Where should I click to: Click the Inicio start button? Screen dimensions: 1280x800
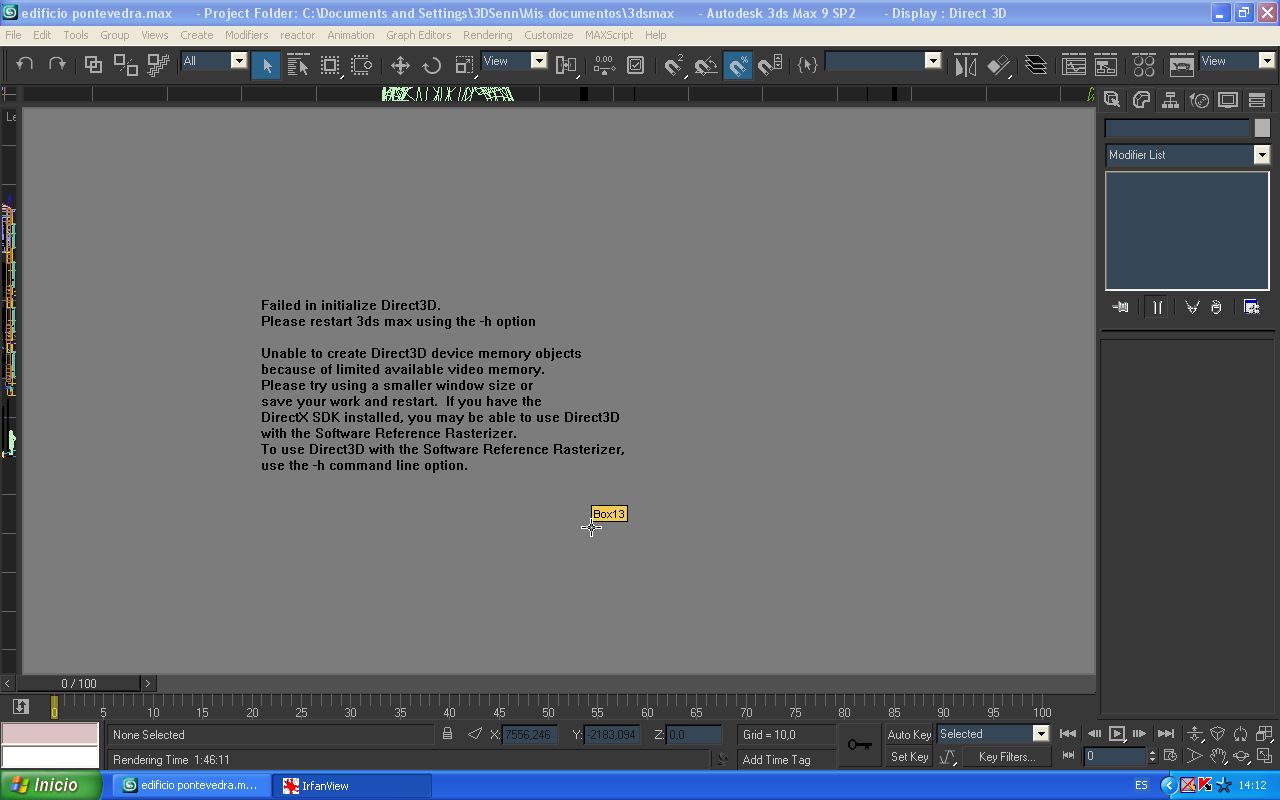click(50, 786)
